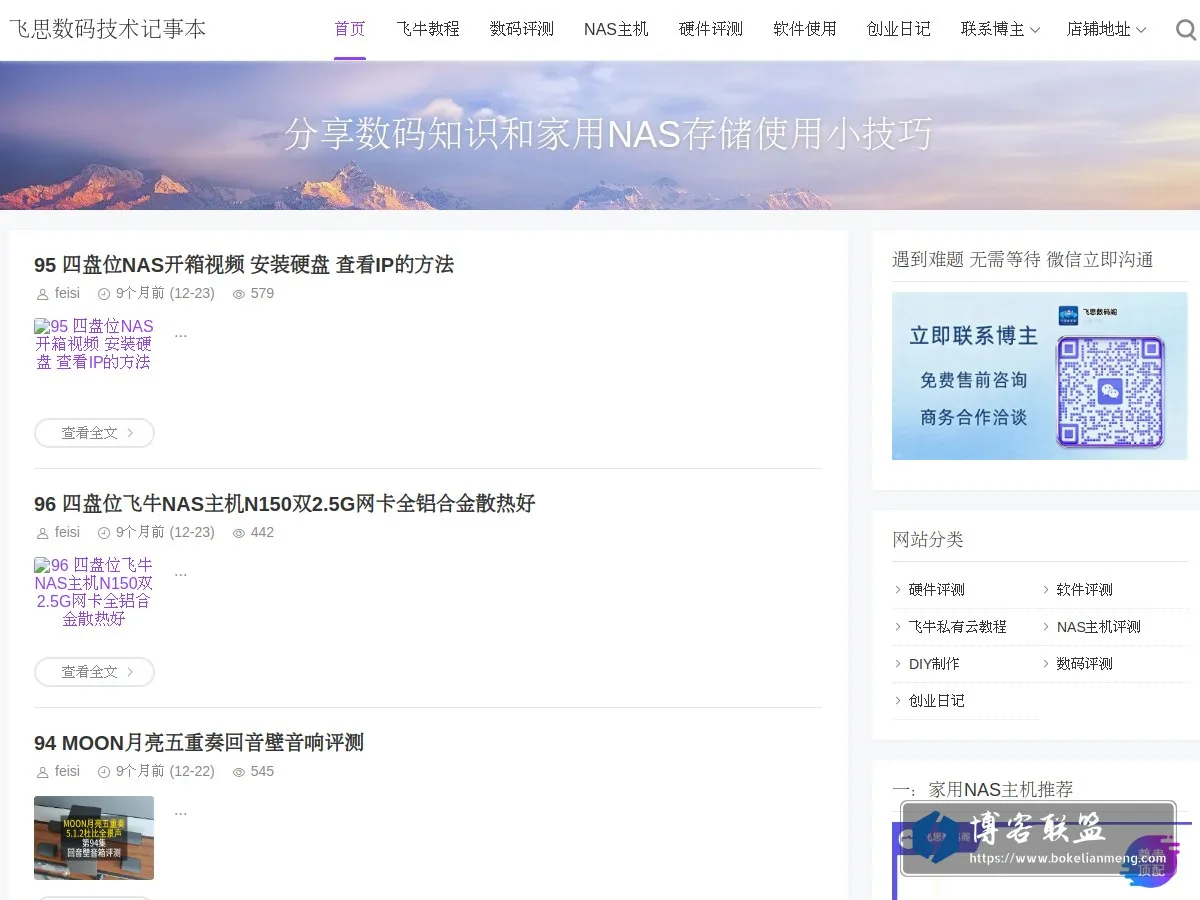Click clock icon on post 94 date
Image resolution: width=1200 pixels, height=900 pixels.
104,772
